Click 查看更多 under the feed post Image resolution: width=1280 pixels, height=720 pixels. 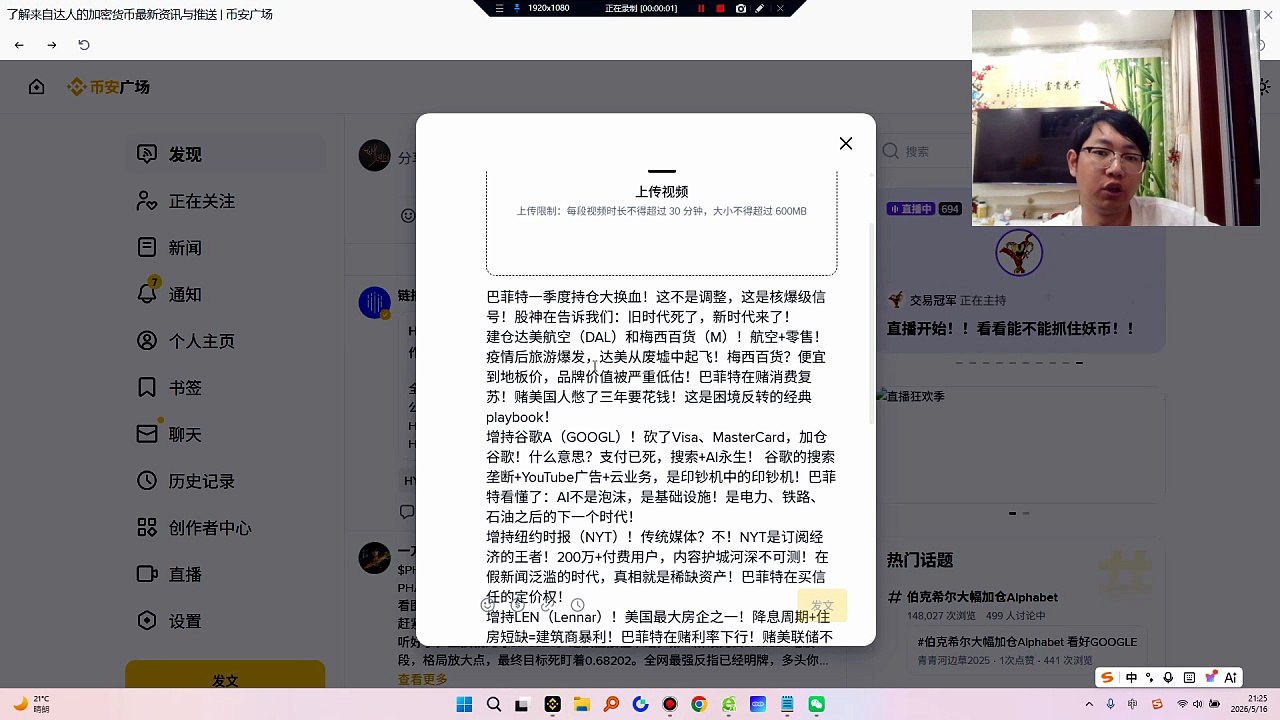click(423, 679)
